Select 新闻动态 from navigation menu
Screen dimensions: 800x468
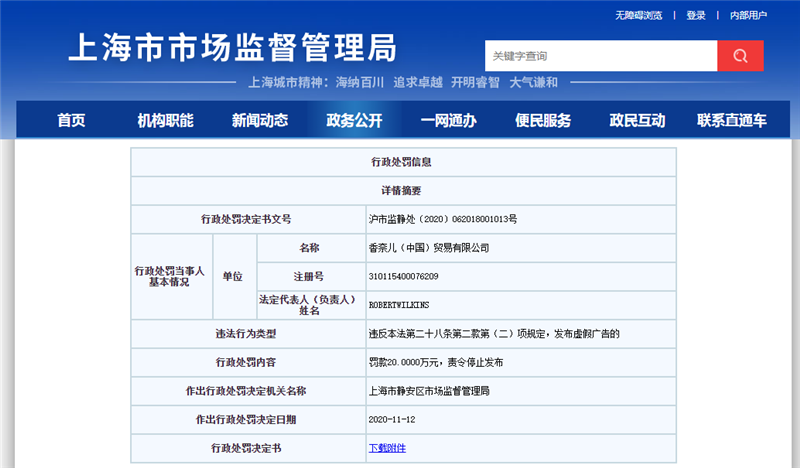click(x=260, y=121)
